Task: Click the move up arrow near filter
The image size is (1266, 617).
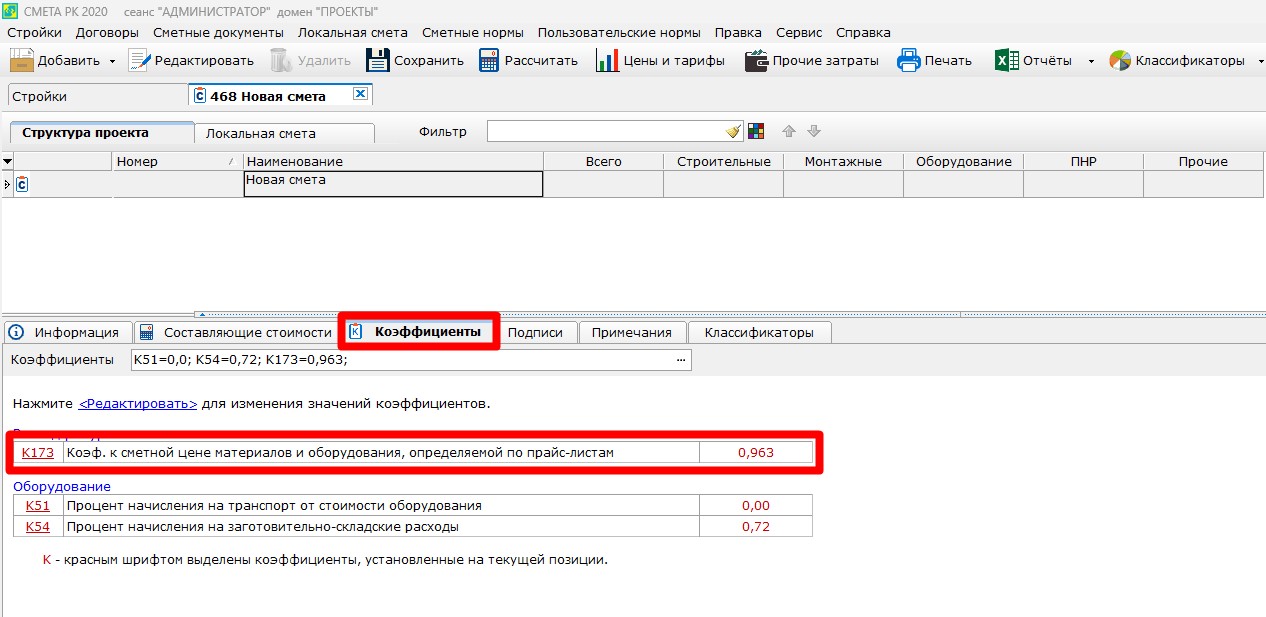Action: pyautogui.click(x=789, y=132)
